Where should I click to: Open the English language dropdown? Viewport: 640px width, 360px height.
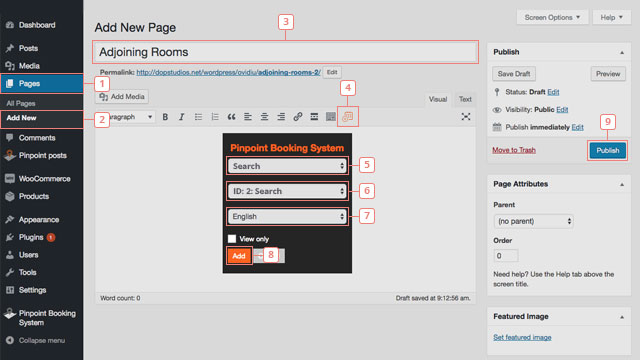[287, 216]
